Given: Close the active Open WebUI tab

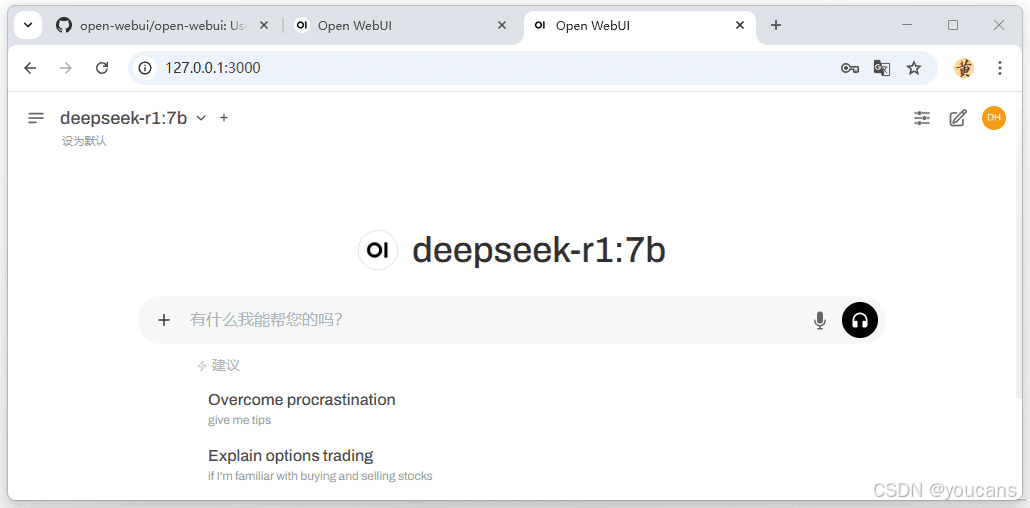Looking at the screenshot, I should [740, 26].
